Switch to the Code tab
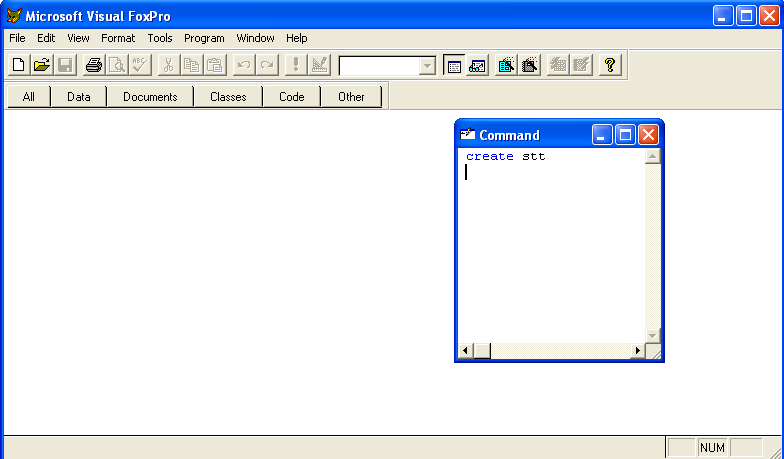Screen dimensions: 784x459 click(x=292, y=96)
